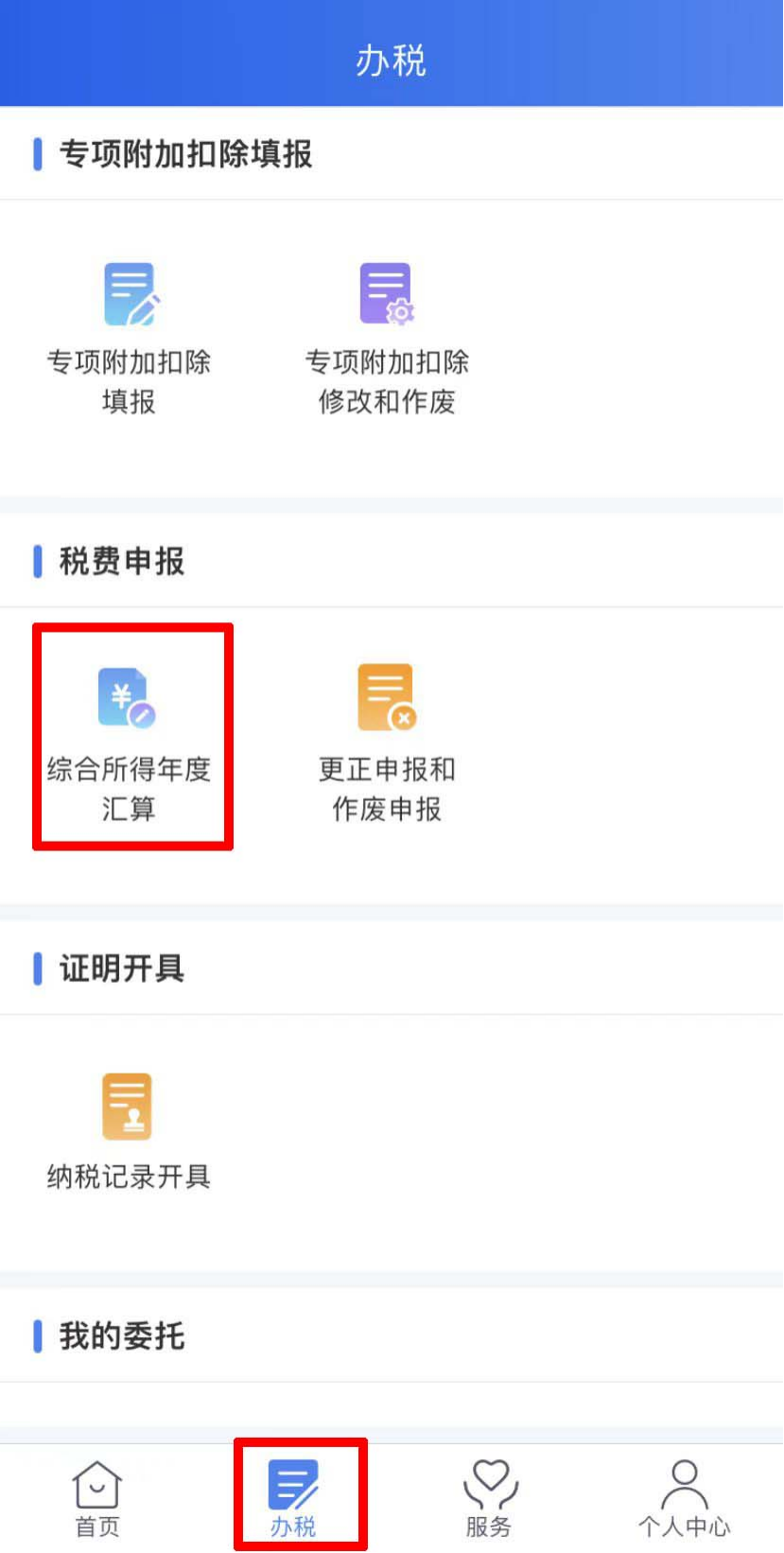Open the 专项附加扣除修改和作废 gear icon
Viewport: 784px width, 1553px height.
387,294
